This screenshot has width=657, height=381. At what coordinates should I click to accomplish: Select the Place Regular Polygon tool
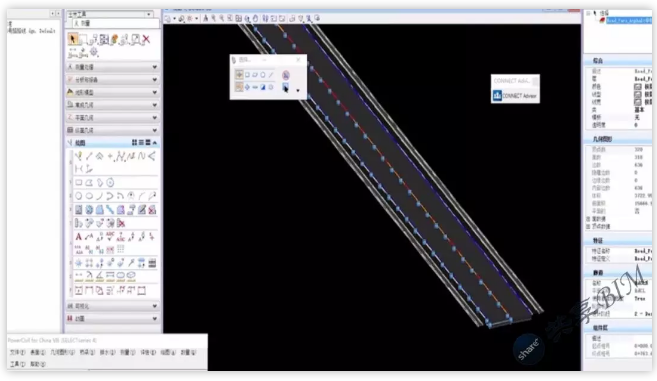[x=110, y=182]
